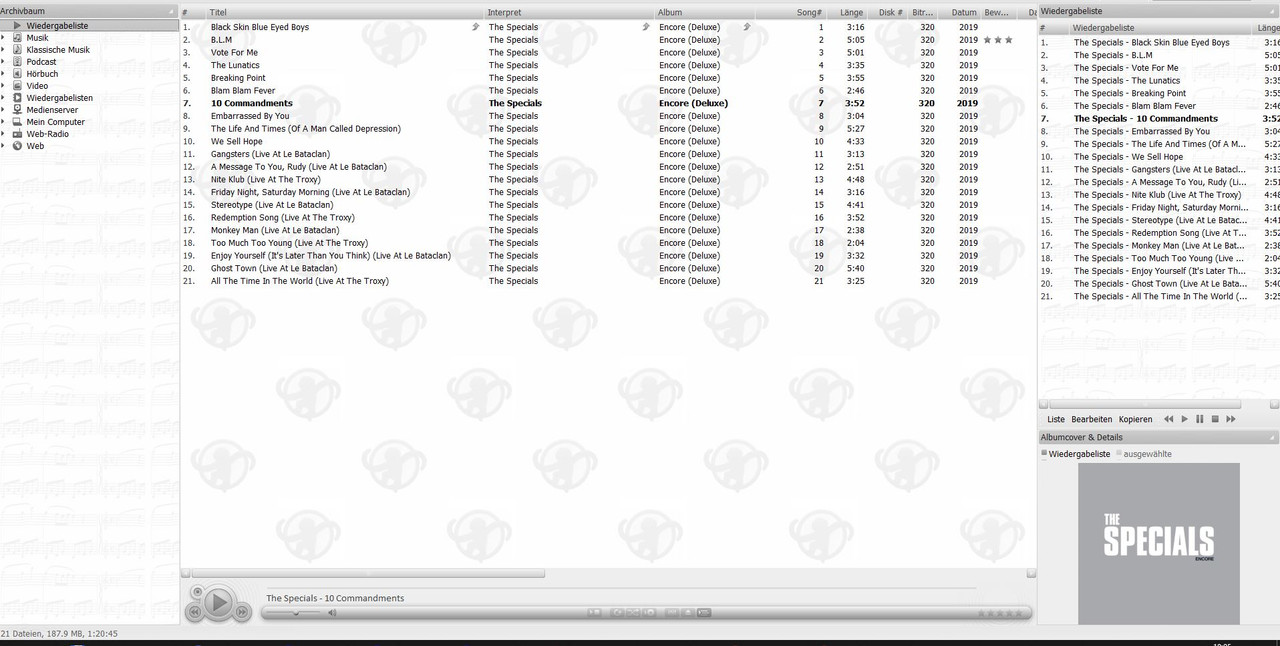Expand the Musik tree node
The image size is (1280, 646).
pyautogui.click(x=3, y=37)
